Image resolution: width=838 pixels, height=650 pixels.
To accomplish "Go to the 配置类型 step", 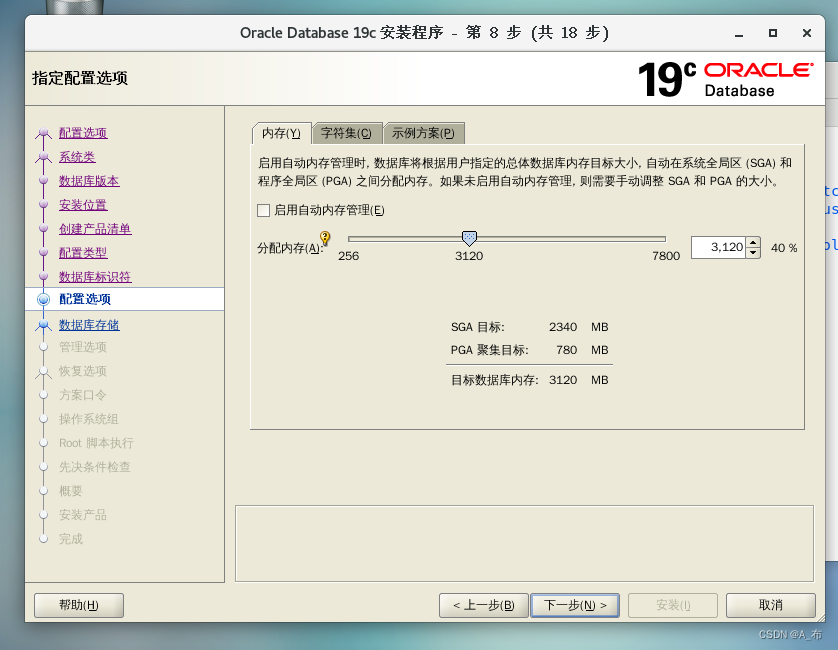I will (x=83, y=253).
